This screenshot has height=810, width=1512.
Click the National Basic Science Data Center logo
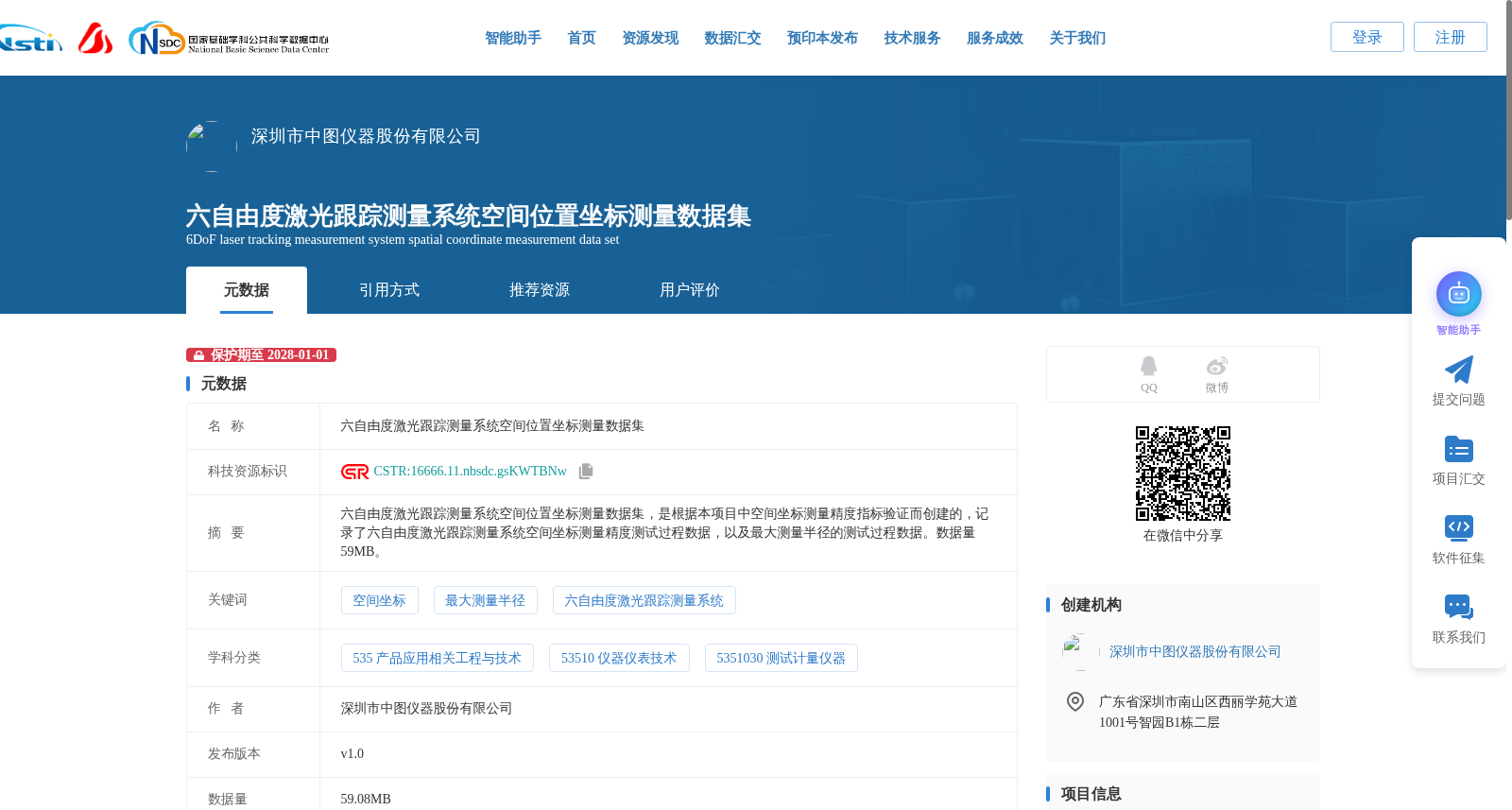pos(229,39)
